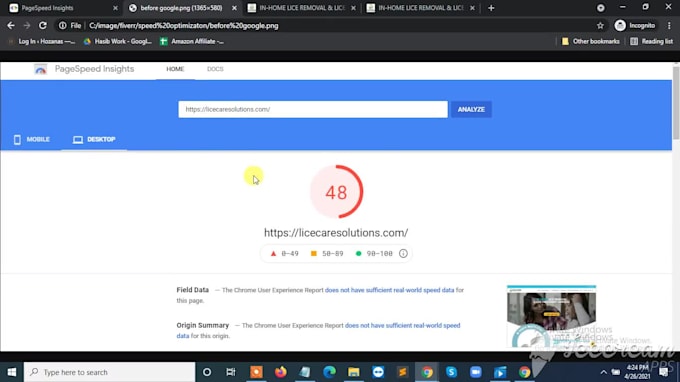Screen dimensions: 680x382
Task: Open Origin Summary insufficient speed data link
Action: coord(402,326)
